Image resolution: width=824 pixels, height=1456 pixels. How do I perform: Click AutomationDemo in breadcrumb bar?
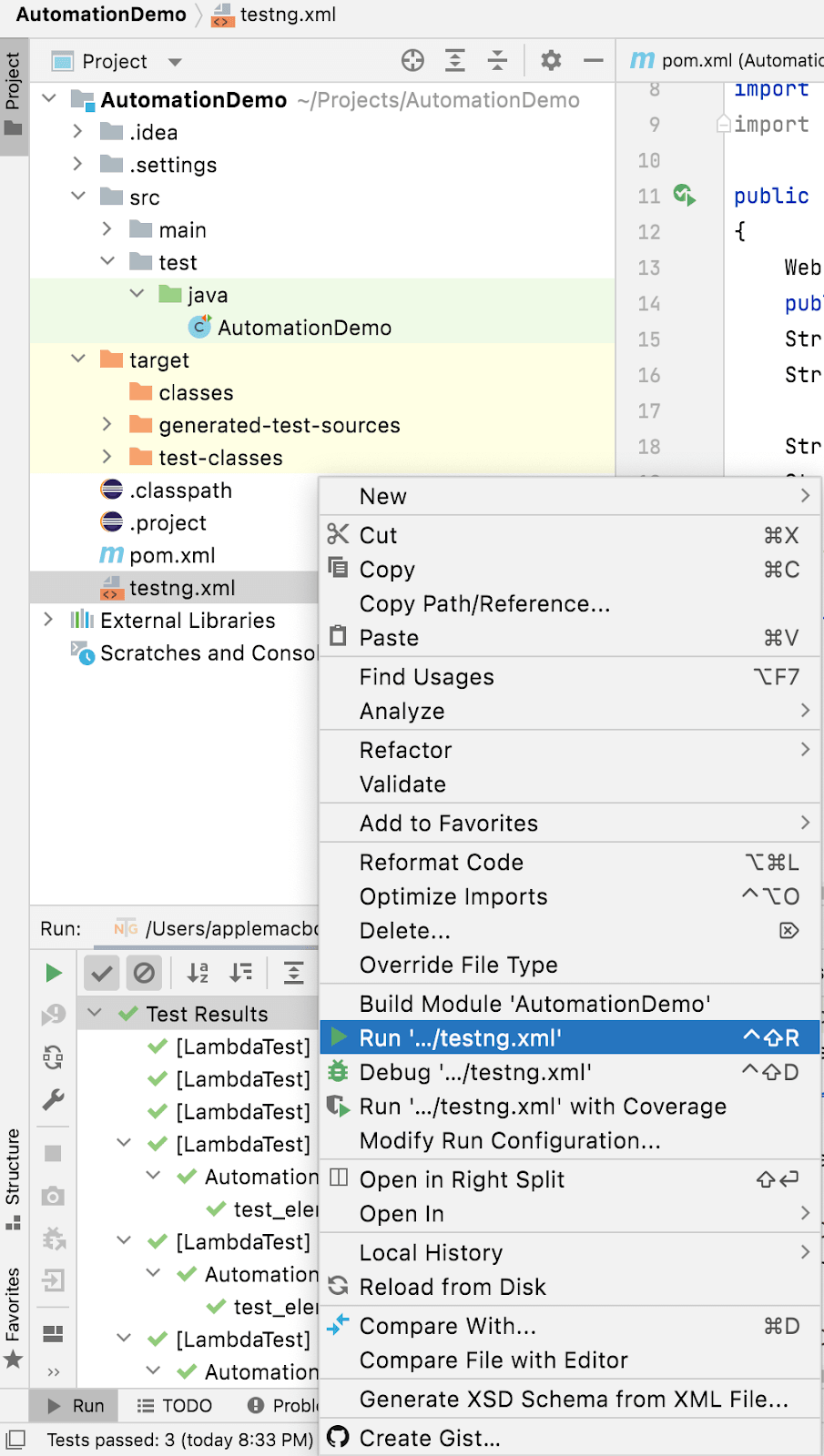coord(101,15)
